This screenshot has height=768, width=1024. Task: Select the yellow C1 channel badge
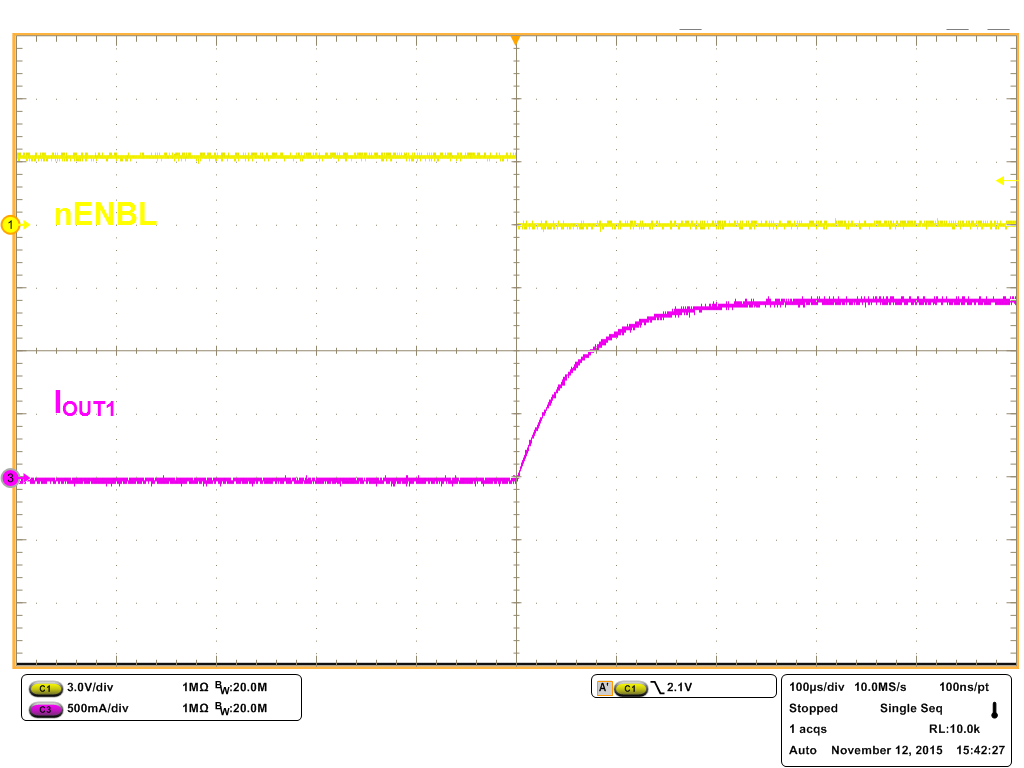pyautogui.click(x=45, y=688)
